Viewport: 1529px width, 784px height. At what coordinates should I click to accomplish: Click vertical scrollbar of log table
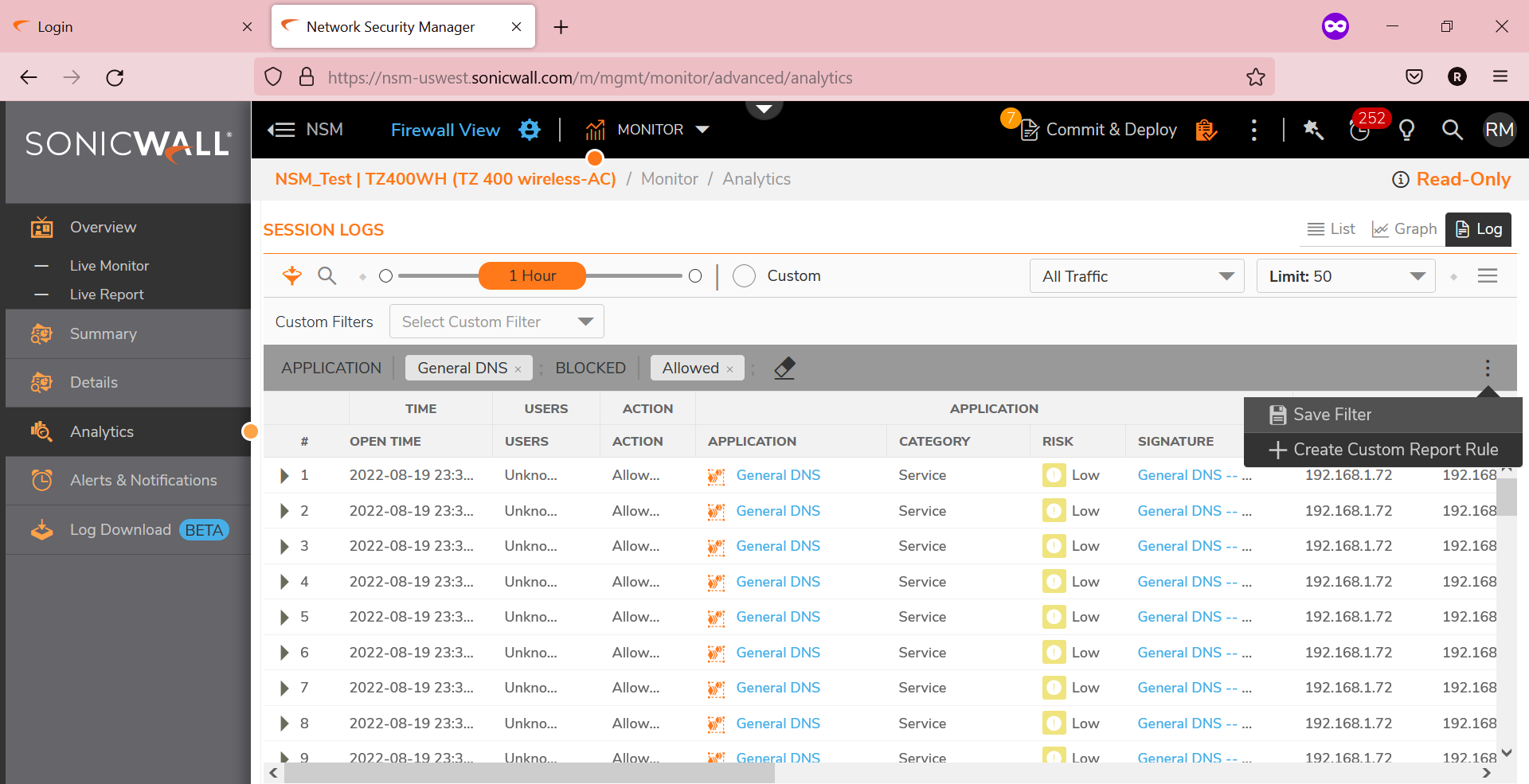pos(1506,498)
